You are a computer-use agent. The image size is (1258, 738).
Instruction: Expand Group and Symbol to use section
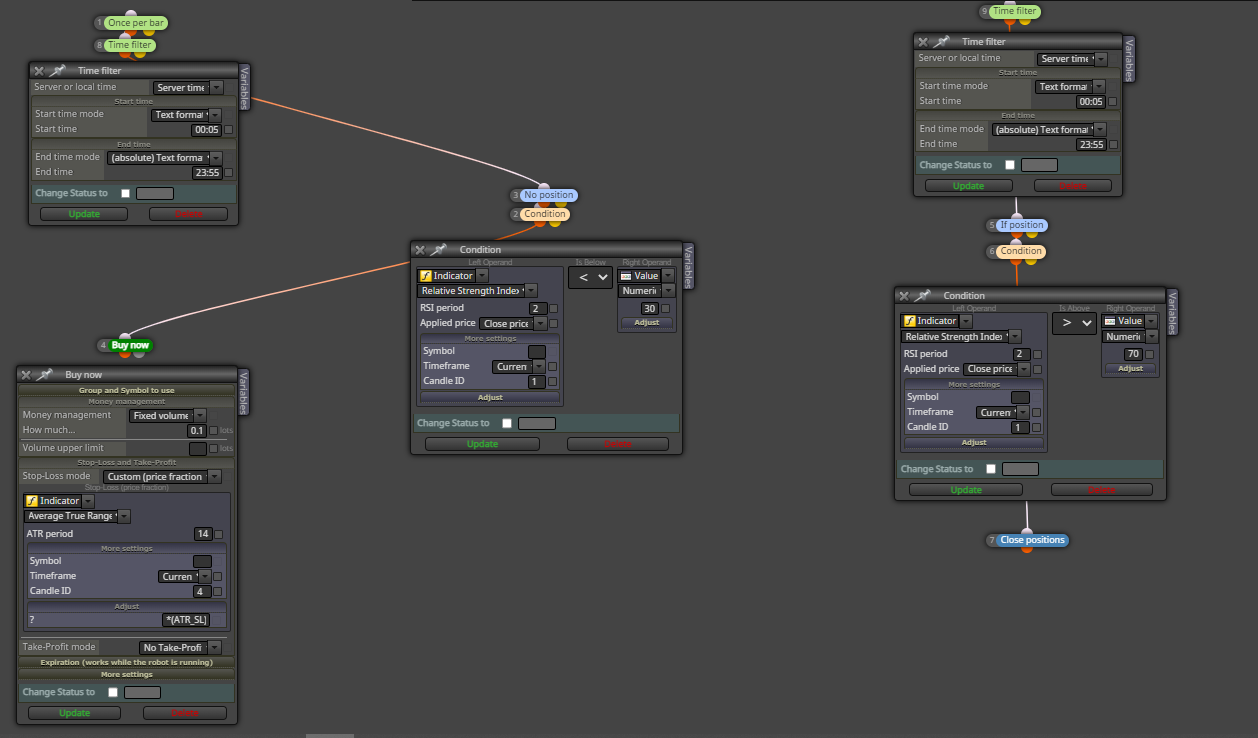coord(126,390)
